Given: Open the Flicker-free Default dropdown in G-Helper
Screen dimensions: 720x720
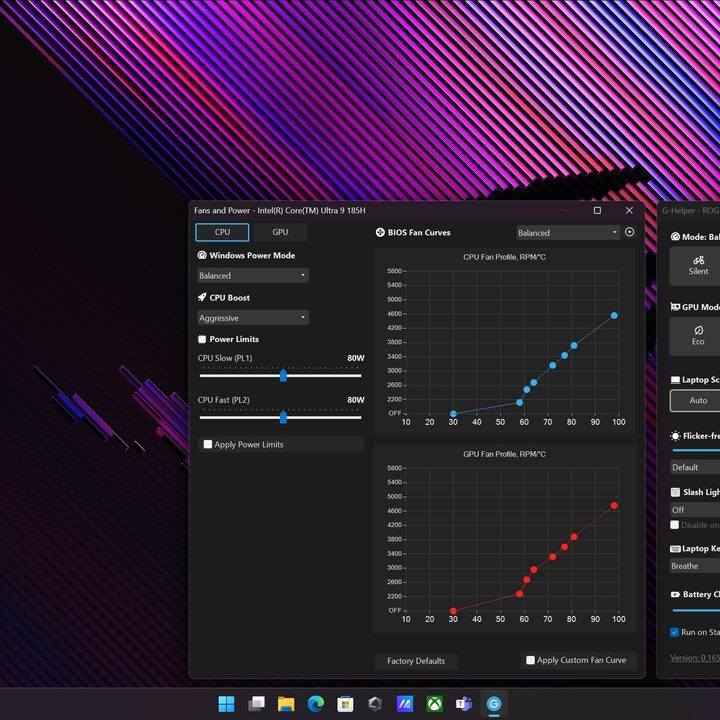Looking at the screenshot, I should 695,467.
